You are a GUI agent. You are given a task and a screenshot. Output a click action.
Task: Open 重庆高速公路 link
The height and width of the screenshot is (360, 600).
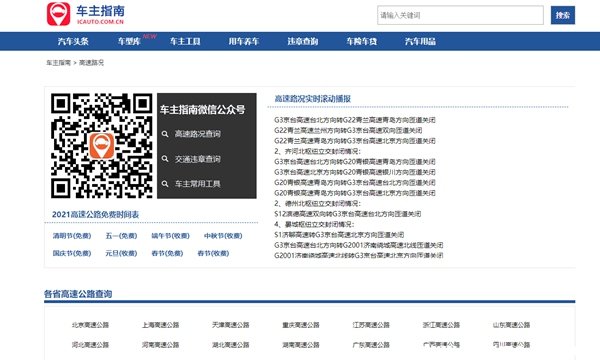301,325
